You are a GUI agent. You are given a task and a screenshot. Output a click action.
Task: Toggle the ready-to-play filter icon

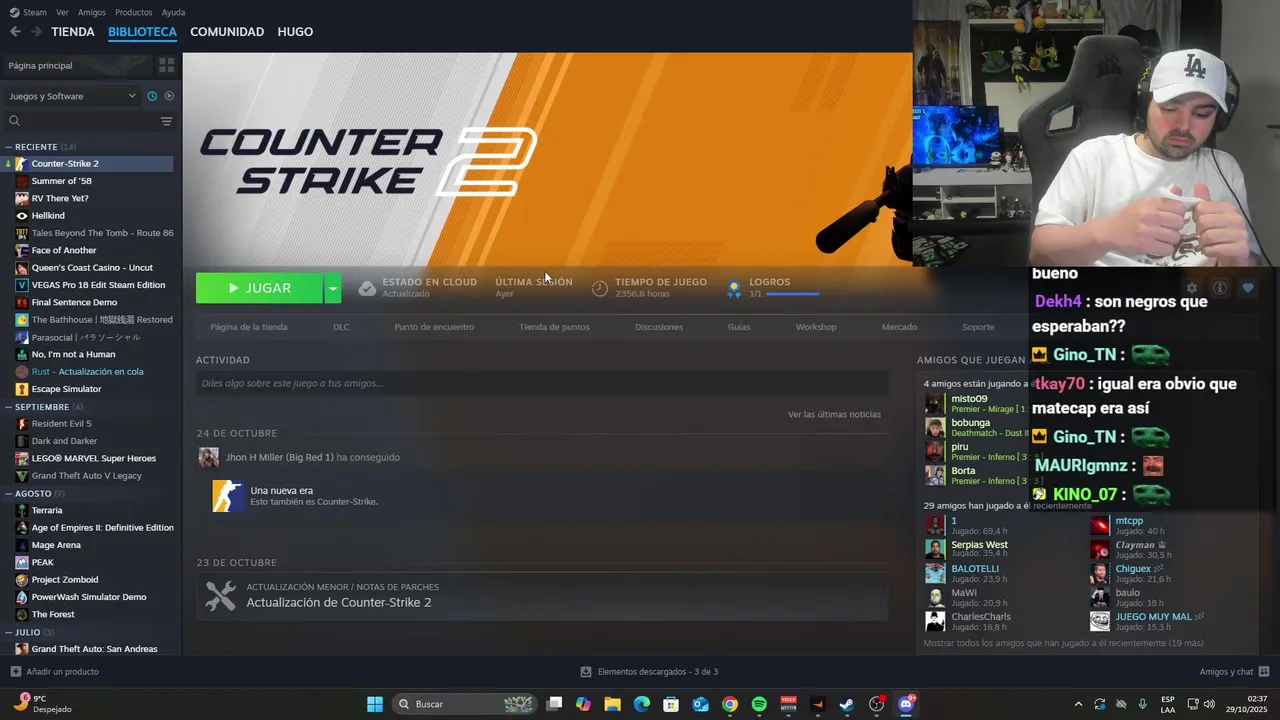pos(169,96)
